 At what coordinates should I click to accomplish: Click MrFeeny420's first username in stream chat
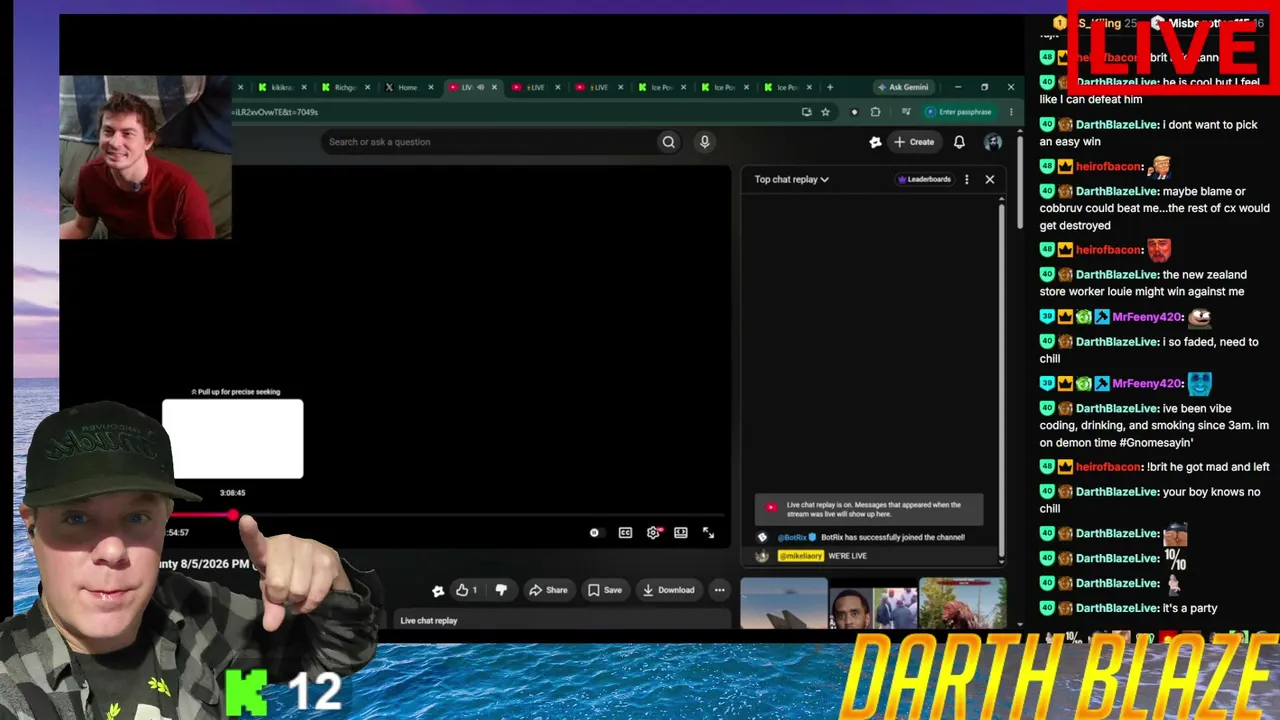1147,317
